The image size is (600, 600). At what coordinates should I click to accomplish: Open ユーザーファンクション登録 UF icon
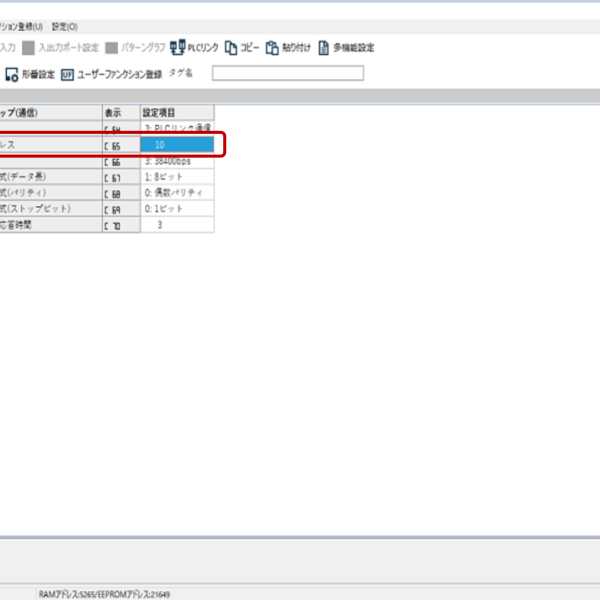(x=67, y=73)
